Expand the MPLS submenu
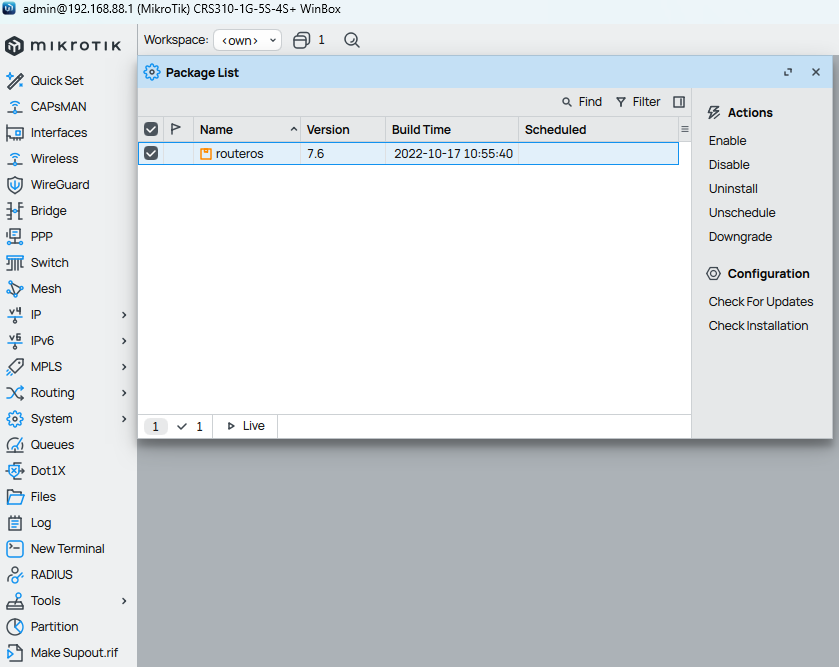The image size is (839, 667). point(124,367)
